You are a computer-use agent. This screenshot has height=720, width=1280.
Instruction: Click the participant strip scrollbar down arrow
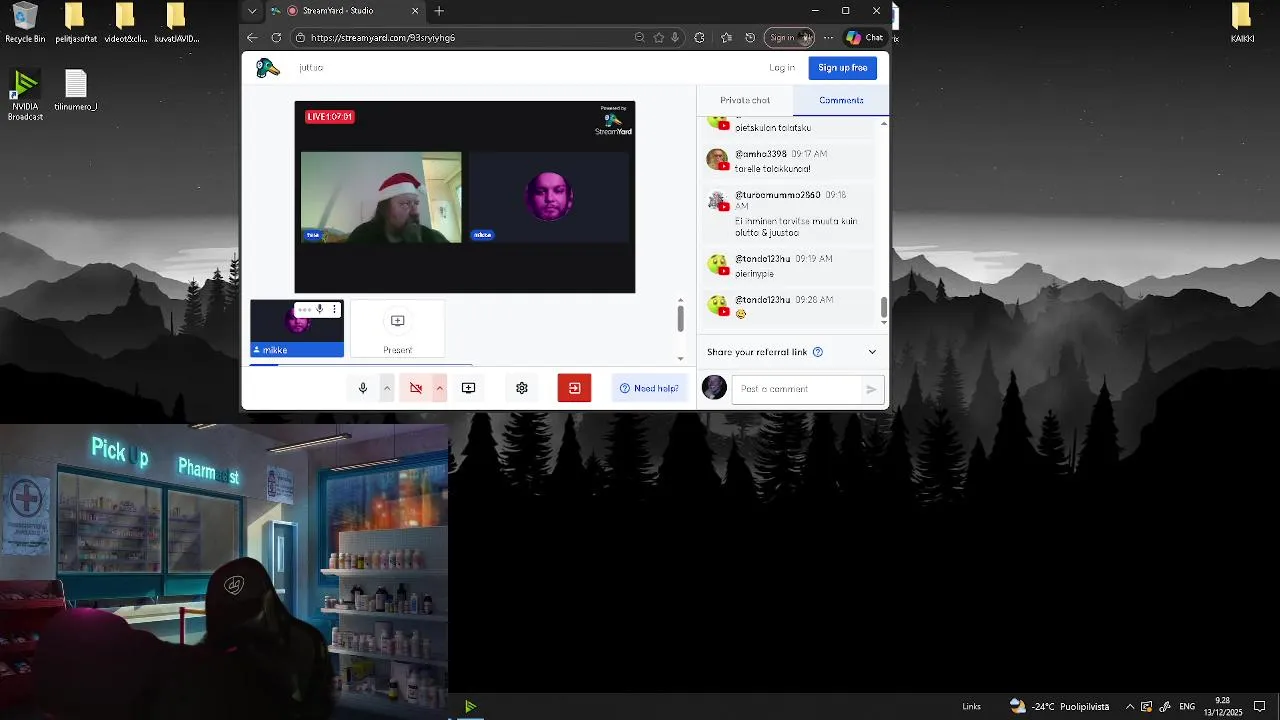click(x=681, y=358)
